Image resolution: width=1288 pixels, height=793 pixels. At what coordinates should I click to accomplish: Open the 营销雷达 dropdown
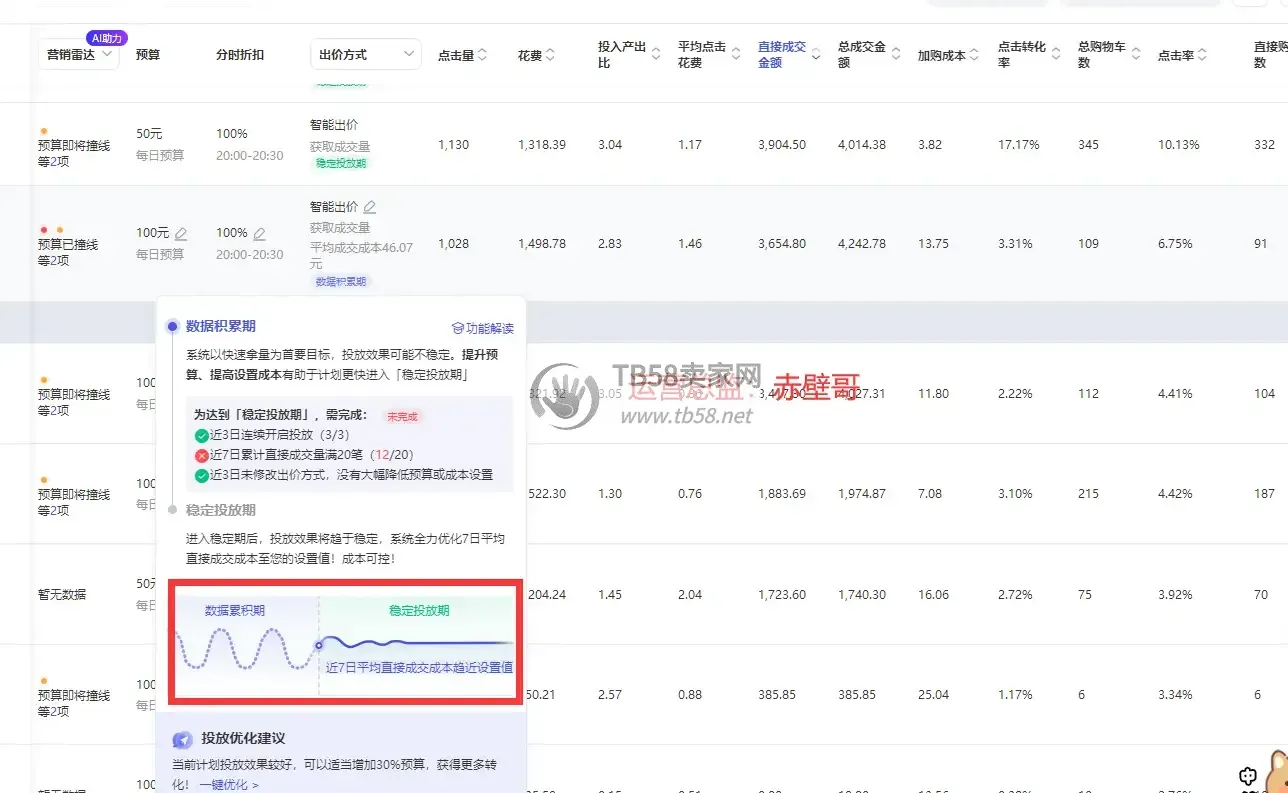pos(79,55)
